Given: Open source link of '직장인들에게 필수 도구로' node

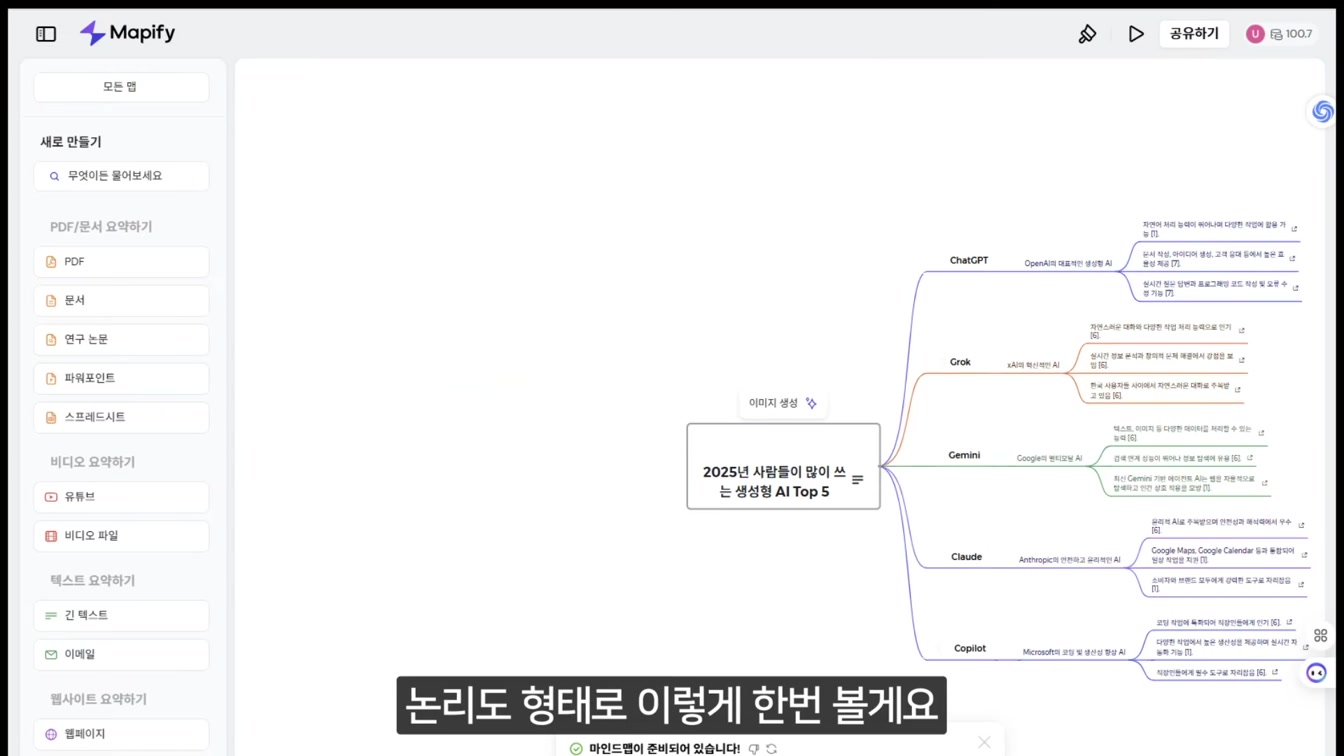Looking at the screenshot, I should tap(1275, 672).
